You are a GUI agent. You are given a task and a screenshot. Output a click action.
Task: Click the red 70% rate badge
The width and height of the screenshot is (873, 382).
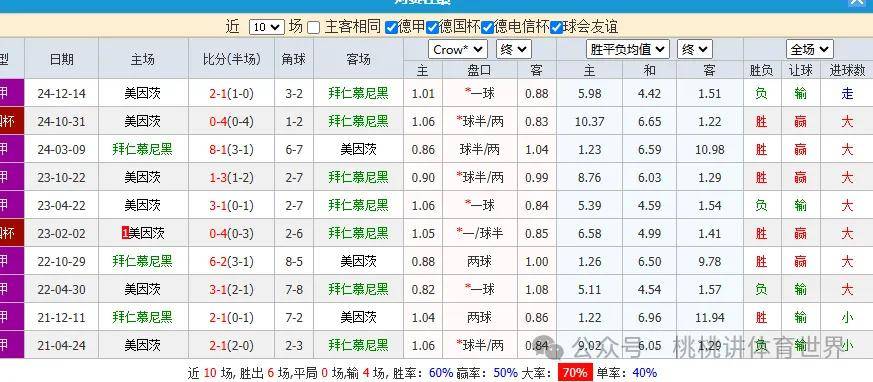coord(575,373)
